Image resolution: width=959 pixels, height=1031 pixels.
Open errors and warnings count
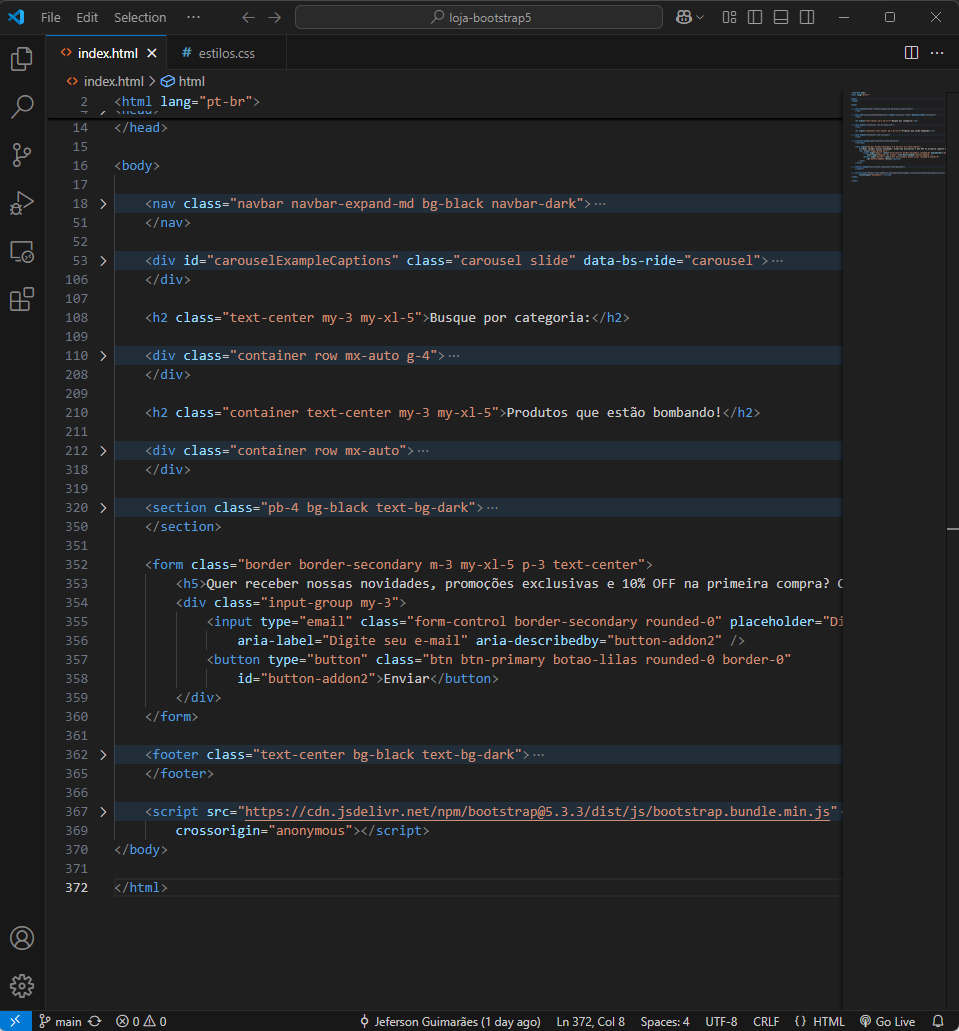click(x=141, y=1021)
